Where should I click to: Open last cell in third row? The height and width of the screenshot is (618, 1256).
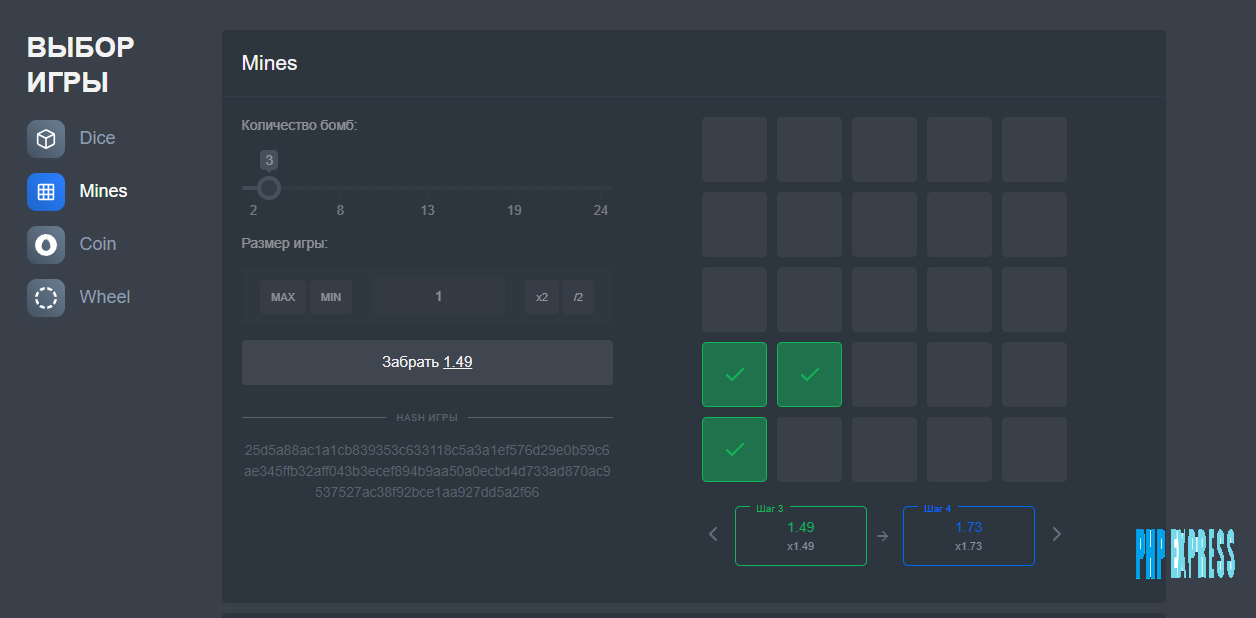1034,300
